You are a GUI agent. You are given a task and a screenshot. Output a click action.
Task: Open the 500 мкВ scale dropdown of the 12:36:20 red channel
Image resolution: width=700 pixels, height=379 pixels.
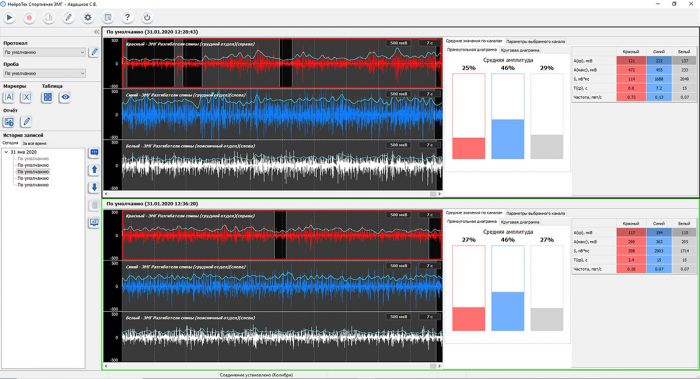point(399,215)
